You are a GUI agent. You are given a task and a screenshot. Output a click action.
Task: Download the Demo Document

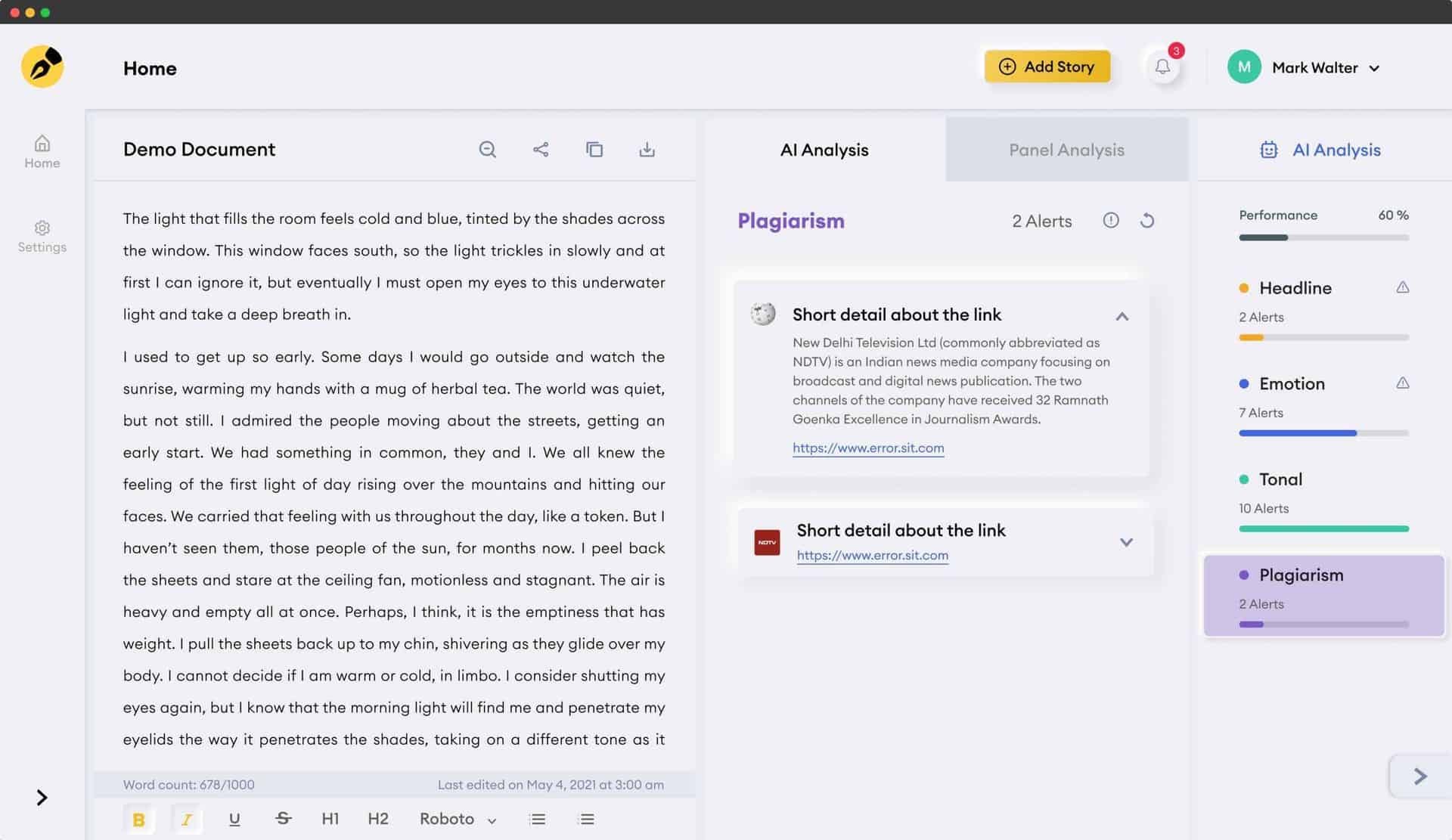tap(647, 150)
